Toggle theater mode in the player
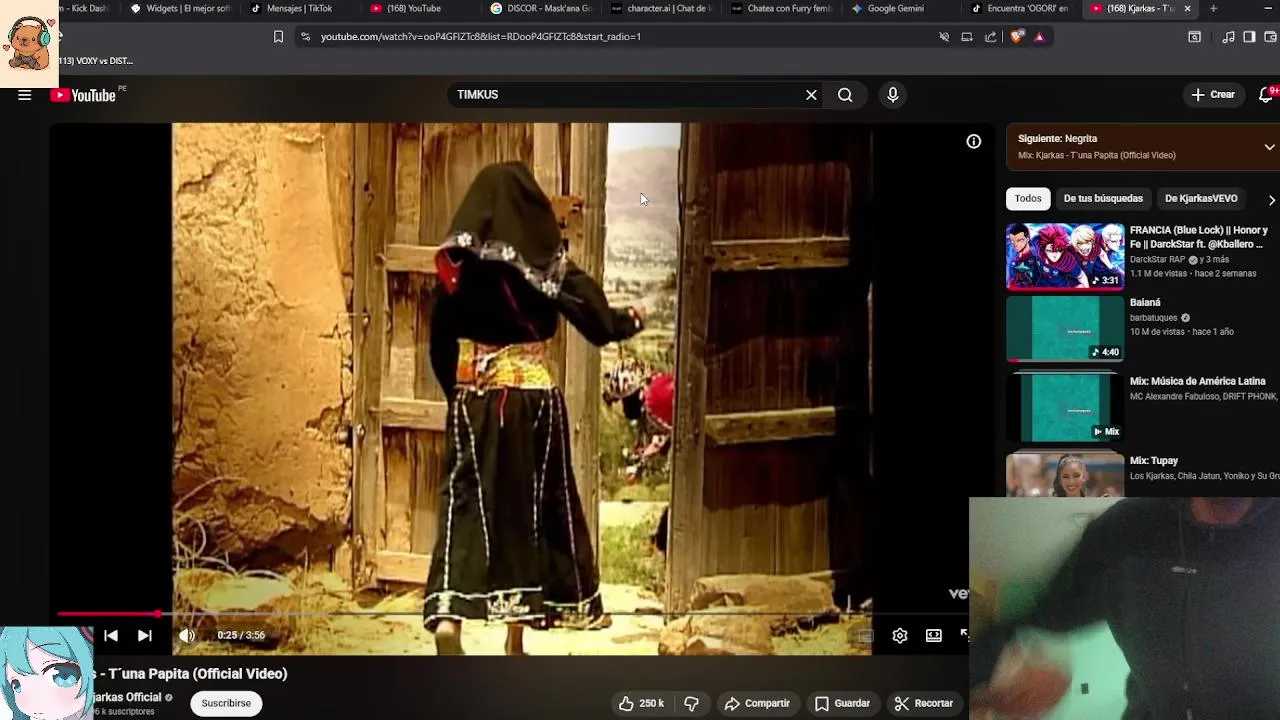This screenshot has width=1280, height=720. [x=934, y=636]
